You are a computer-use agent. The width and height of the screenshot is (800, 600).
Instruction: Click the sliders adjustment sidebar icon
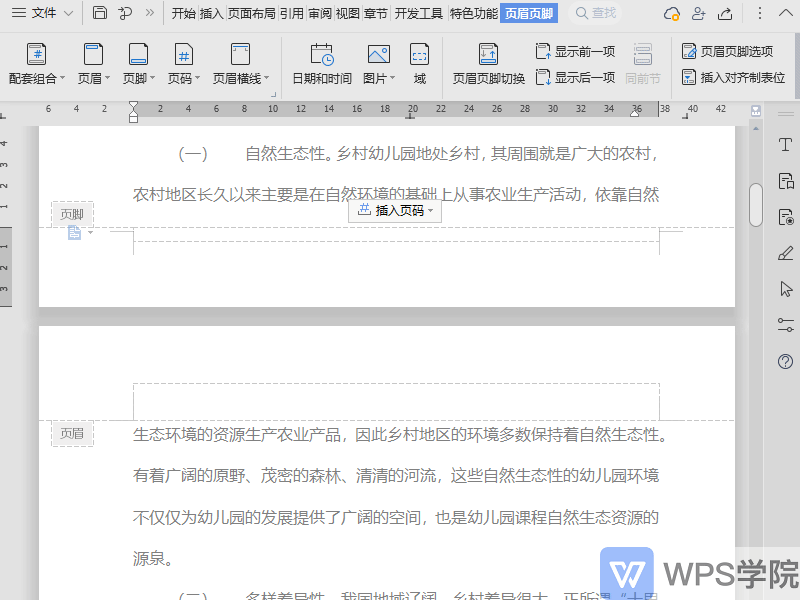click(x=786, y=325)
